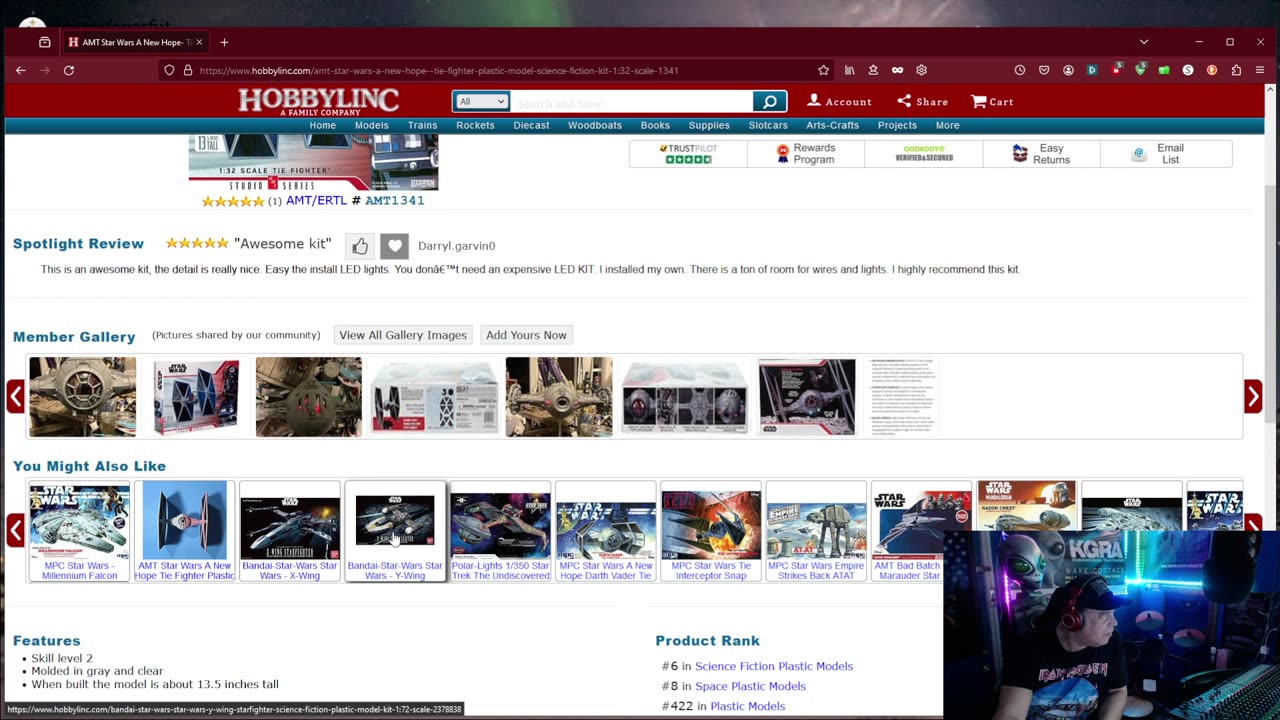
Task: Give the spotlight review a thumbs up
Action: pos(360,245)
